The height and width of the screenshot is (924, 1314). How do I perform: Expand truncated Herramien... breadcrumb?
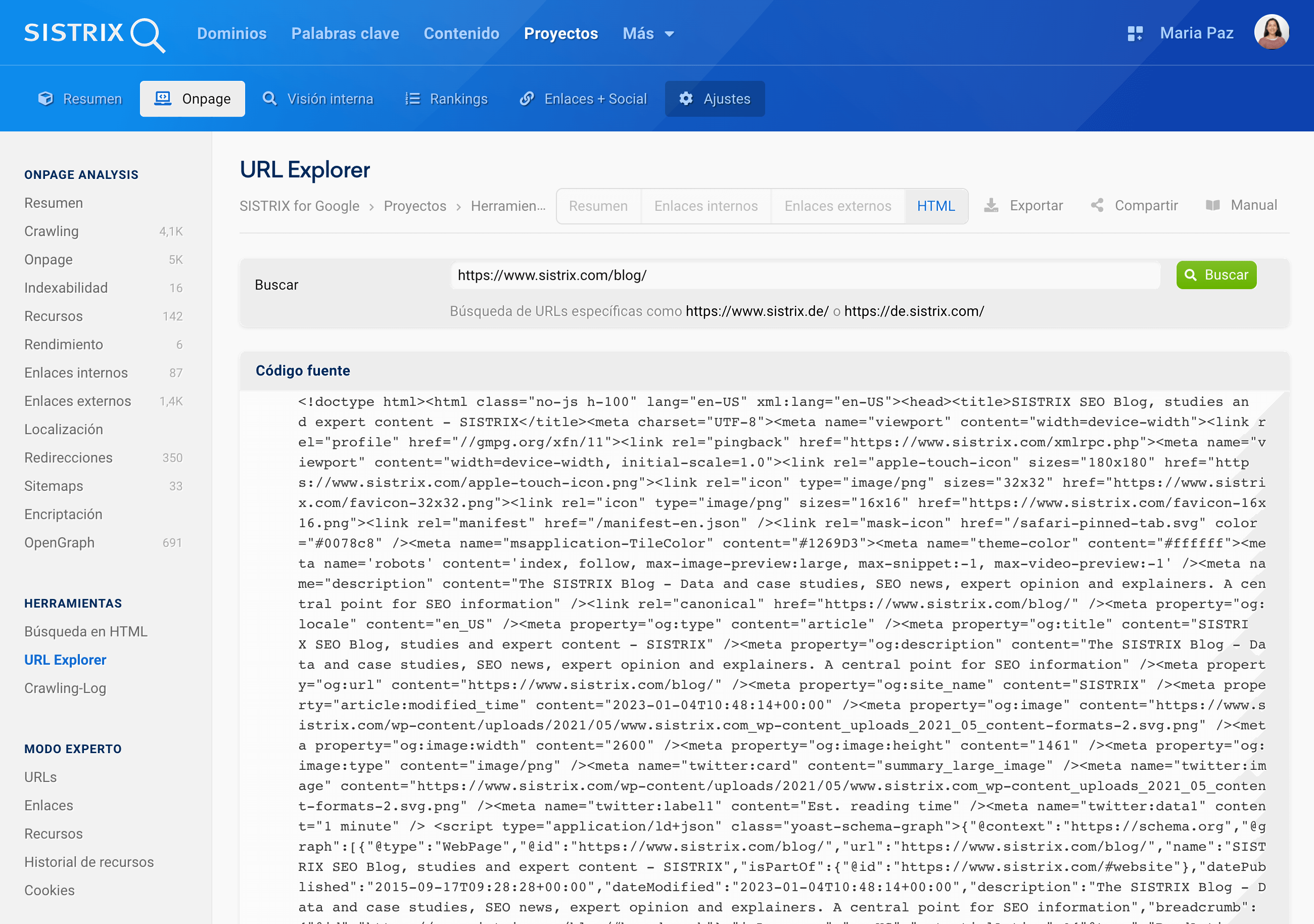[507, 206]
